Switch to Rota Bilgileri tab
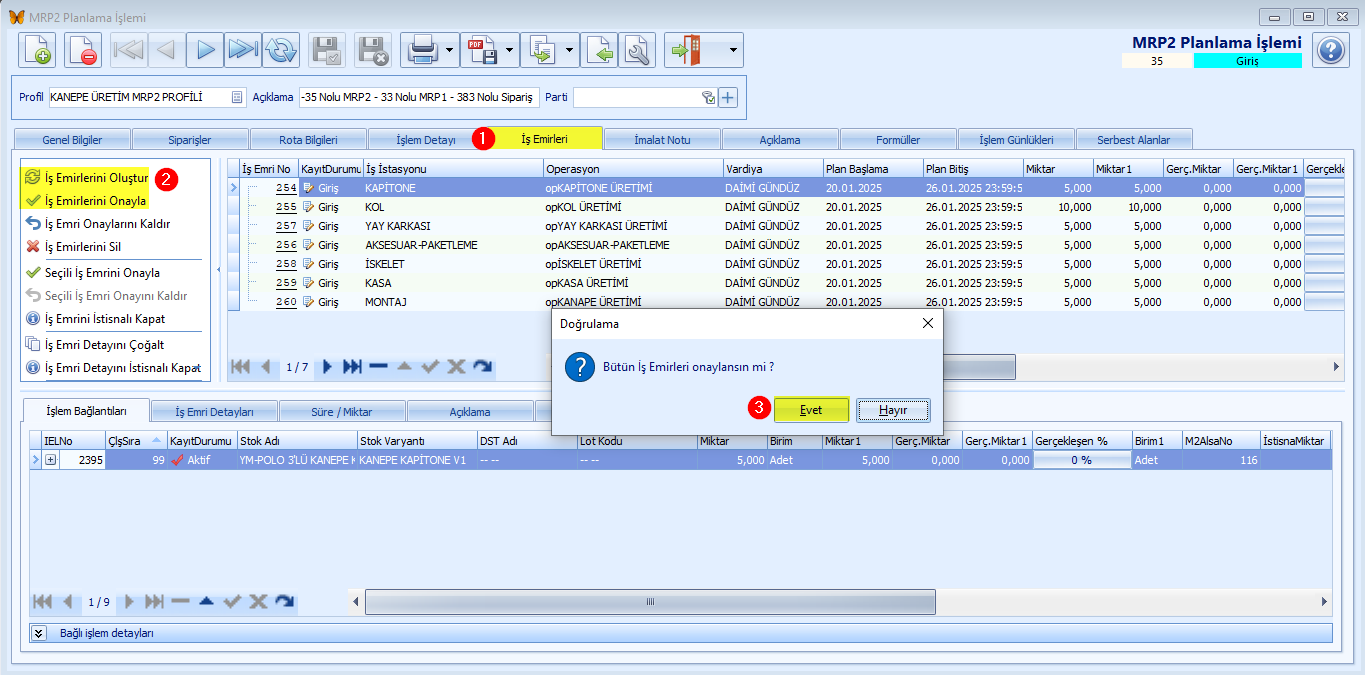 click(308, 139)
